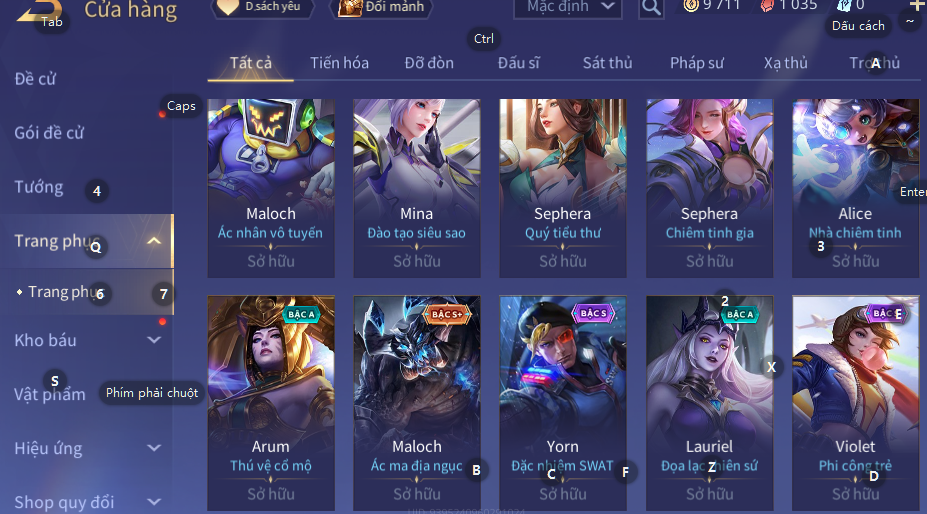Expand the Hiệu ứng sidebar section
Image resolution: width=927 pixels, height=514 pixels.
click(154, 448)
